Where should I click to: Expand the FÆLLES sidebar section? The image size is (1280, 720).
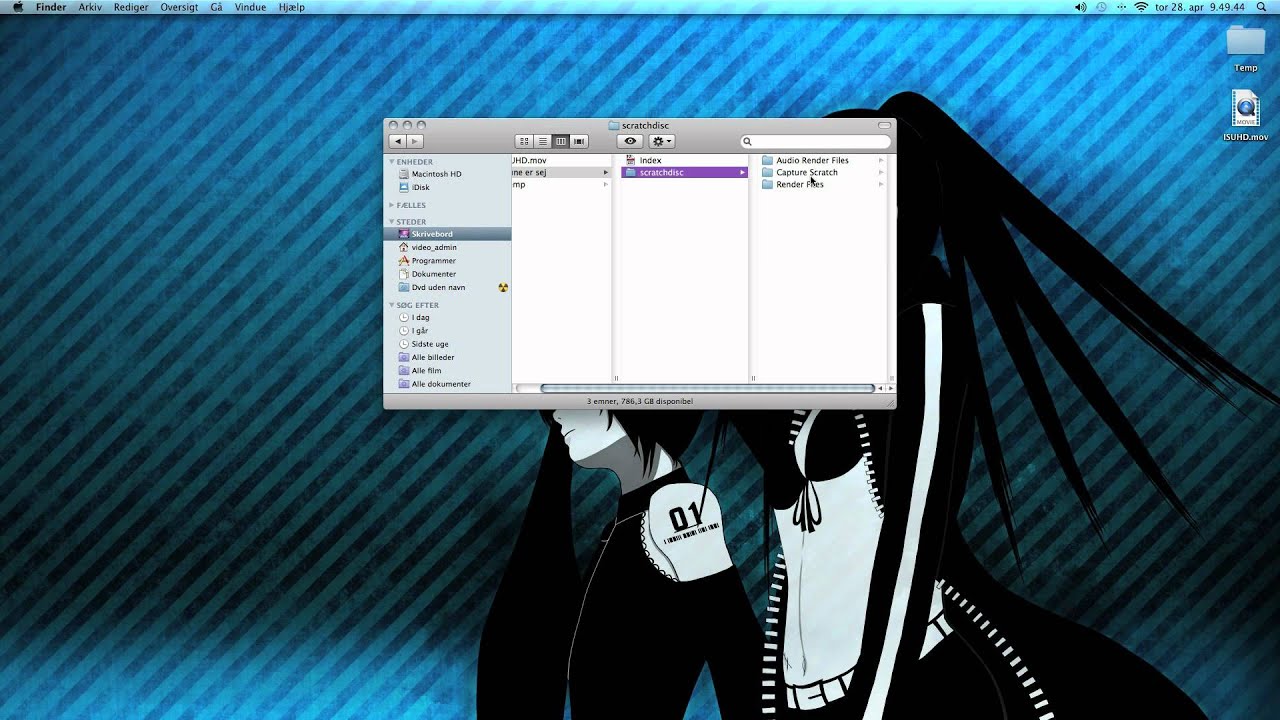click(392, 205)
